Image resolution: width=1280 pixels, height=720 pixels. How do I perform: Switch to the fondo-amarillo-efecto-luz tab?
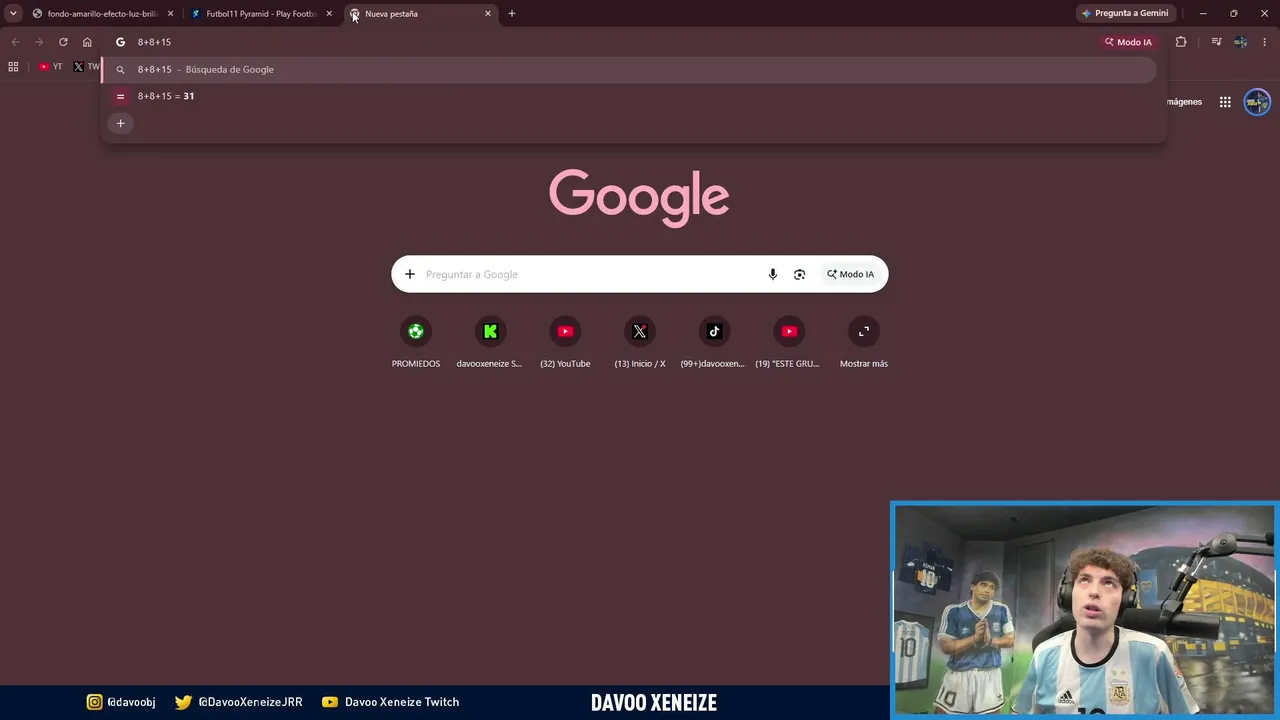click(x=100, y=14)
